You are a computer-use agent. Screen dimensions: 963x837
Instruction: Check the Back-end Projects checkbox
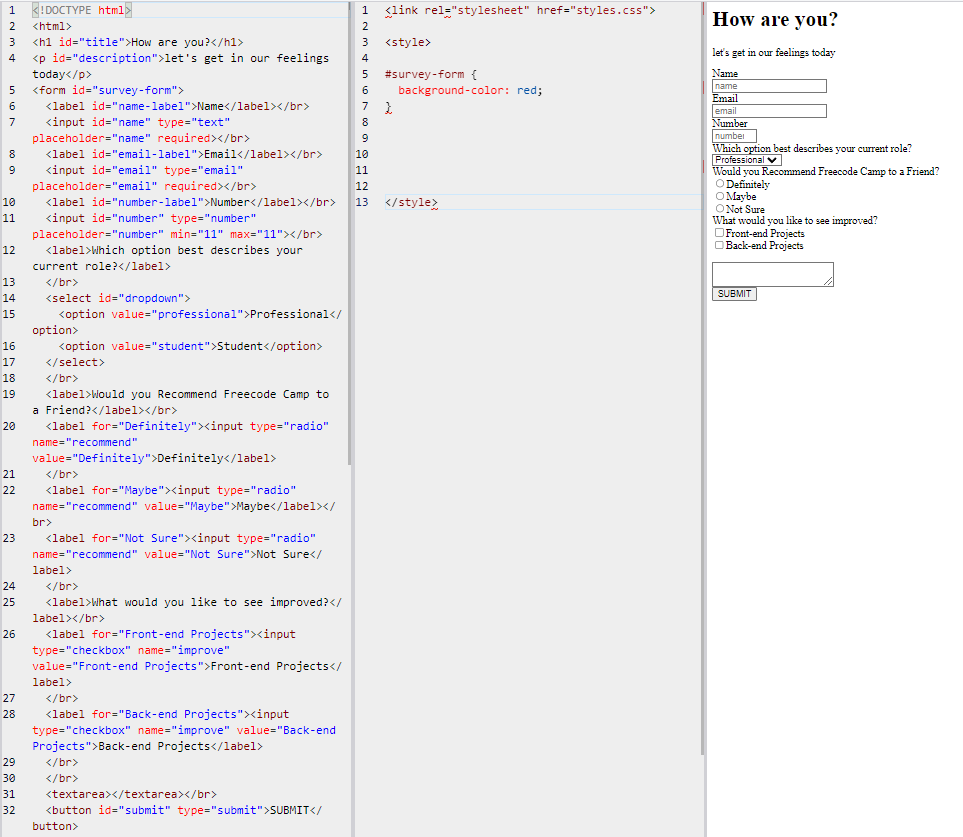pos(719,245)
